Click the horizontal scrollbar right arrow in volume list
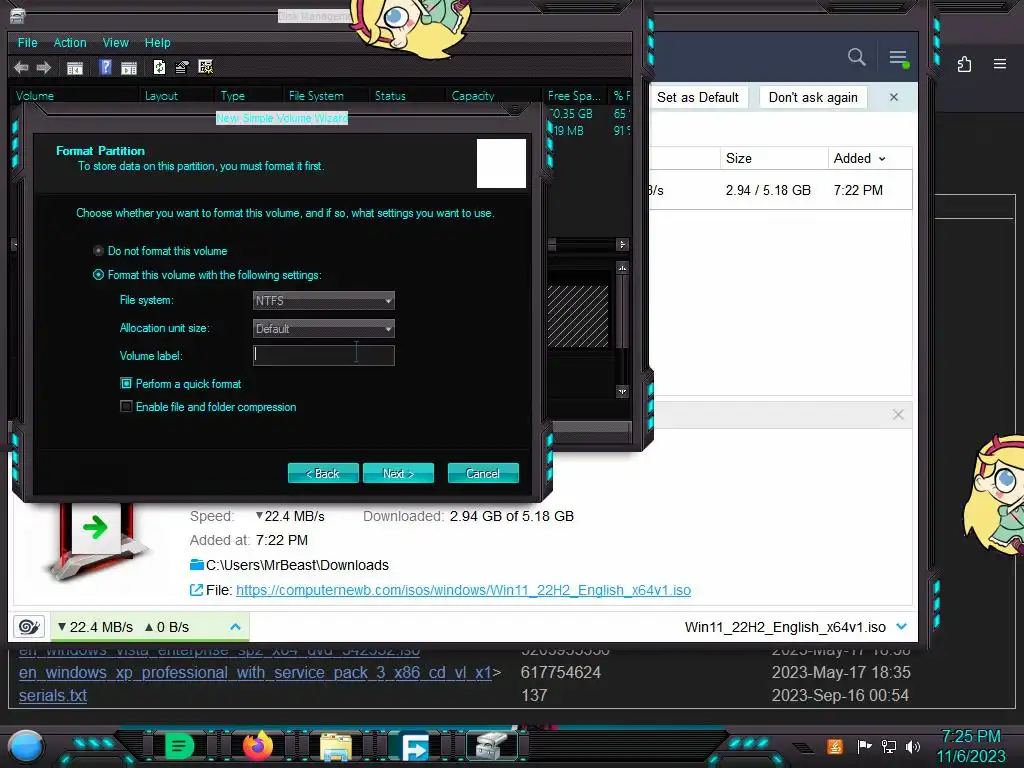 point(622,244)
